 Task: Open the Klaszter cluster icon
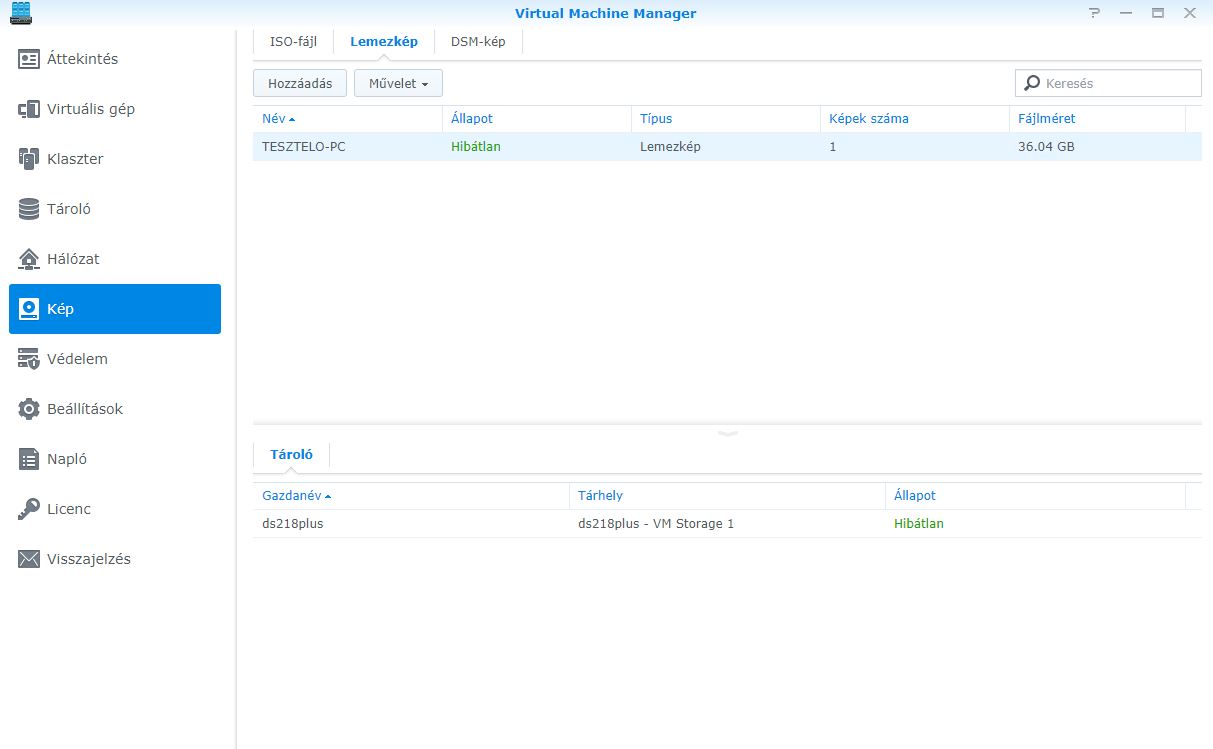(x=29, y=159)
